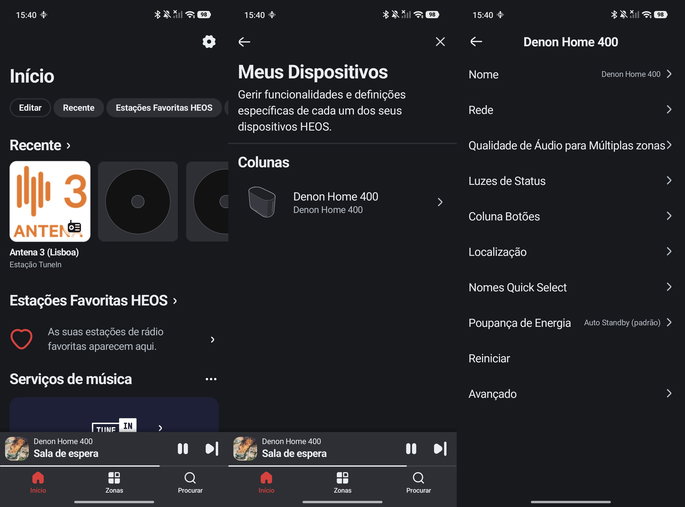This screenshot has height=507, width=685.
Task: Skip to next track in Início mini player
Action: point(212,448)
